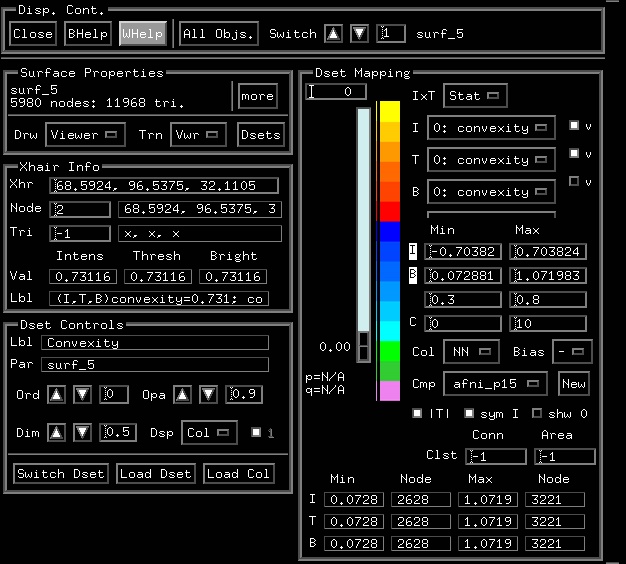Decrease Dim with the down arrow
The image size is (626, 564).
pyautogui.click(x=83, y=432)
